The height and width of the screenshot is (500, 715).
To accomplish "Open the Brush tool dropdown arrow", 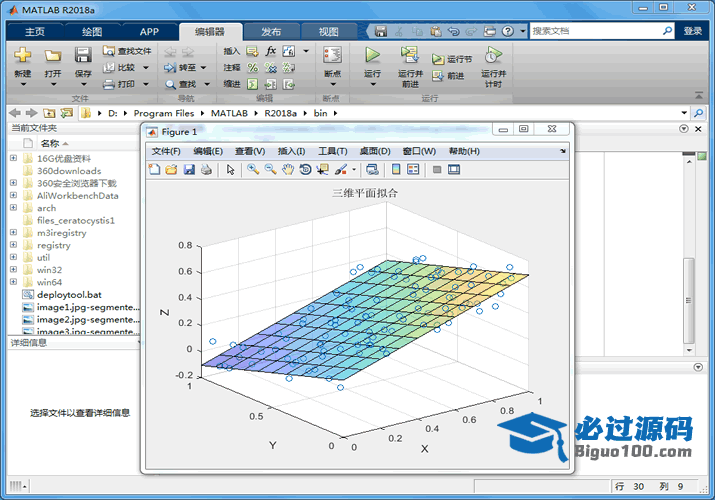I will (354, 170).
